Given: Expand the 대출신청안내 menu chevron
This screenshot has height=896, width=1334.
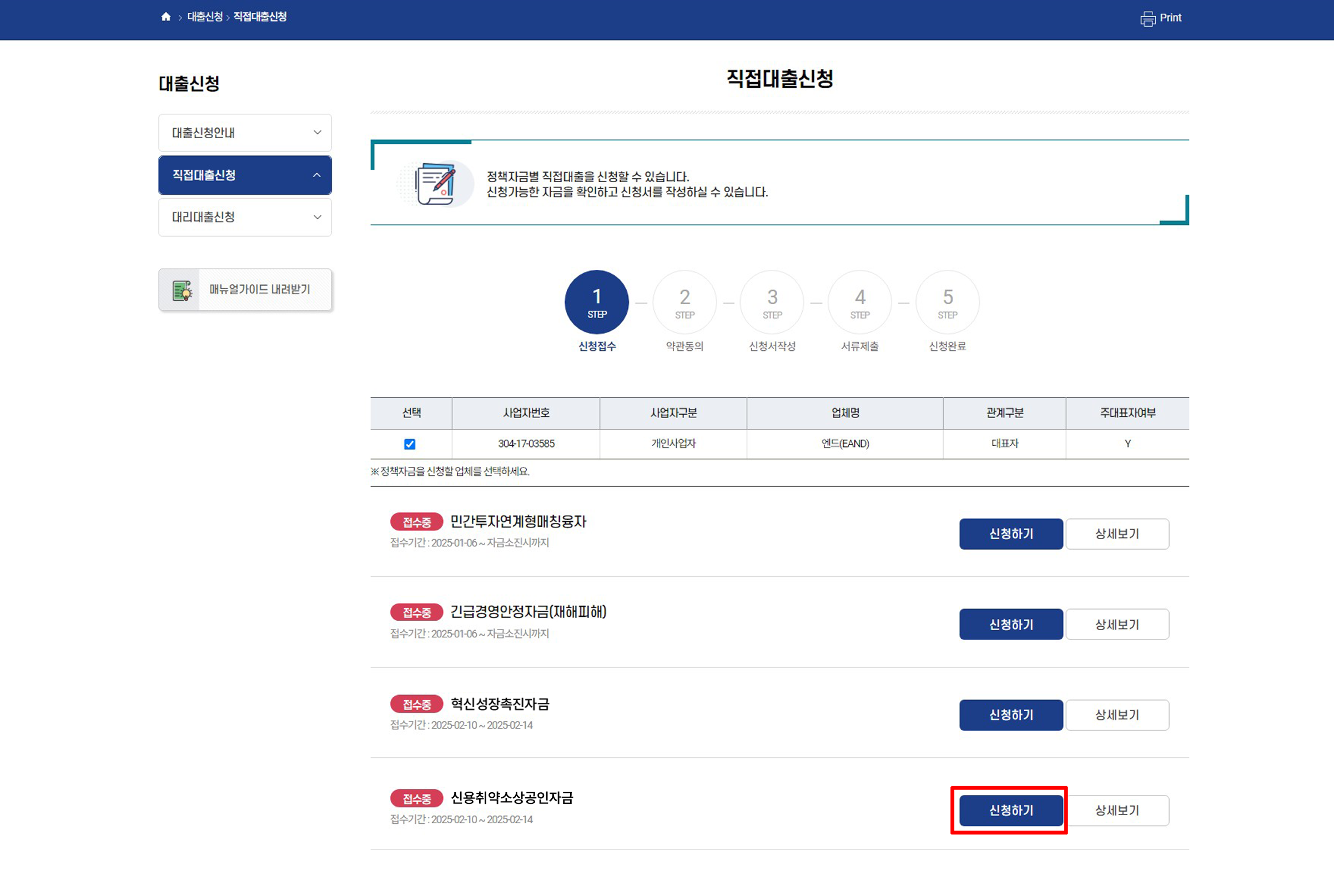Looking at the screenshot, I should (317, 133).
